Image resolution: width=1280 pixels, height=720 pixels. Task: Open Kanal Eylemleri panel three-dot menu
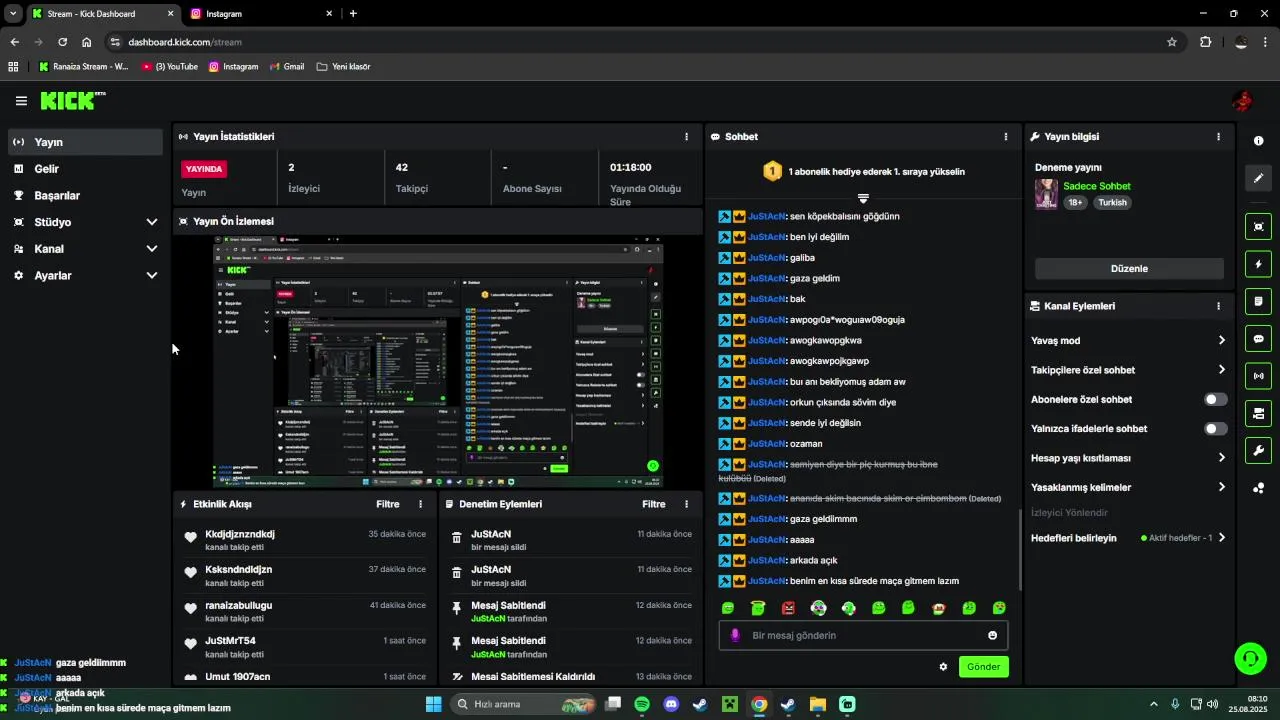tap(1218, 306)
